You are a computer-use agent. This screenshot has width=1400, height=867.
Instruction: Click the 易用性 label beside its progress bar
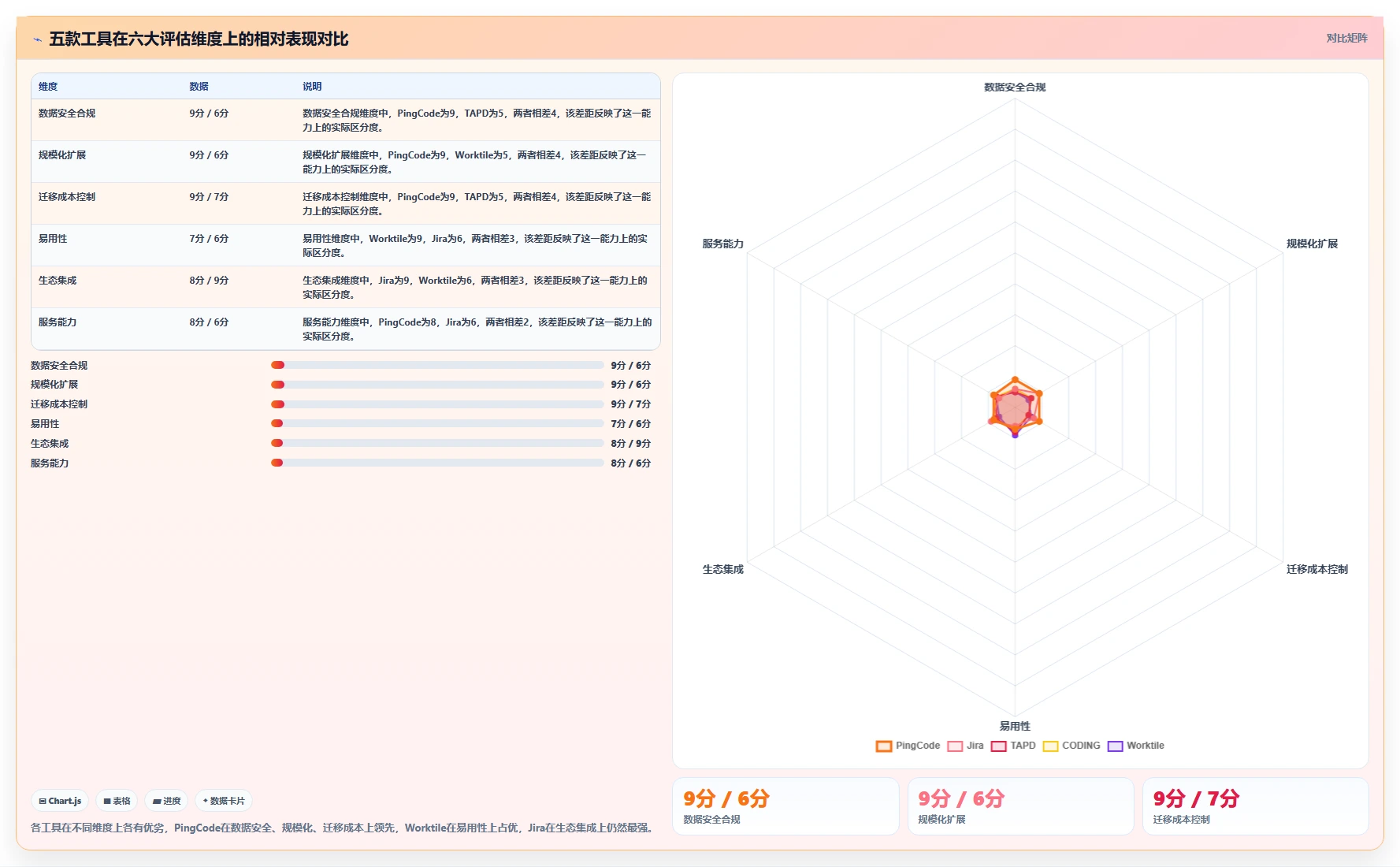(x=45, y=424)
